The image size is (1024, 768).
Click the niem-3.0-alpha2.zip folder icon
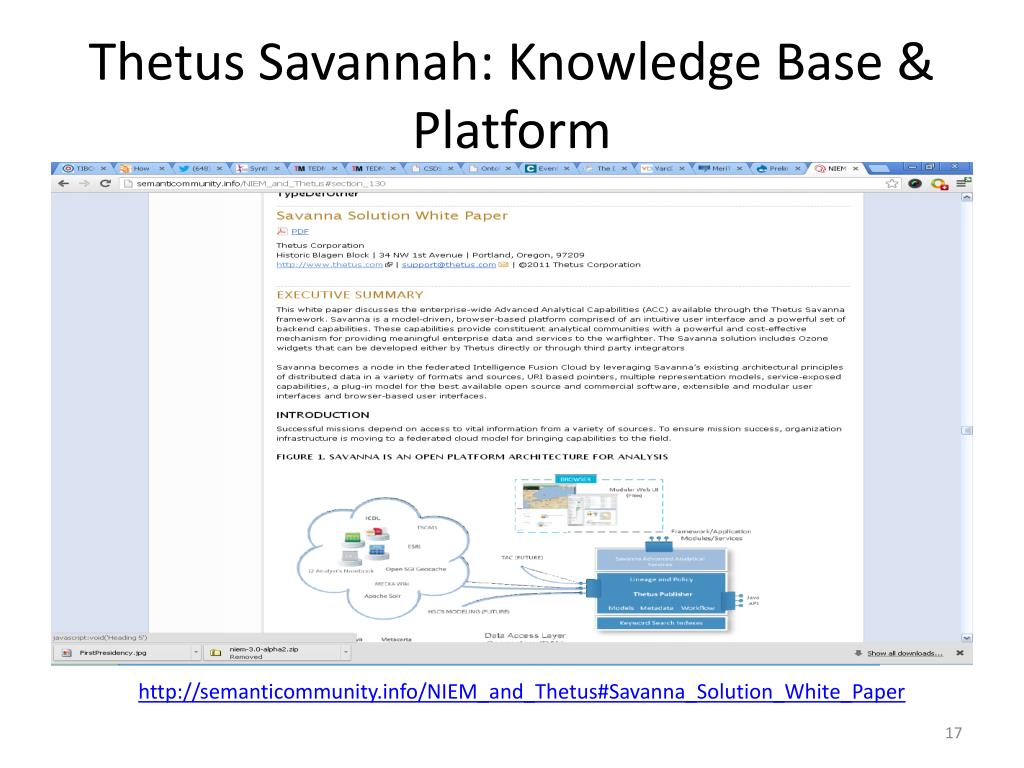point(216,652)
